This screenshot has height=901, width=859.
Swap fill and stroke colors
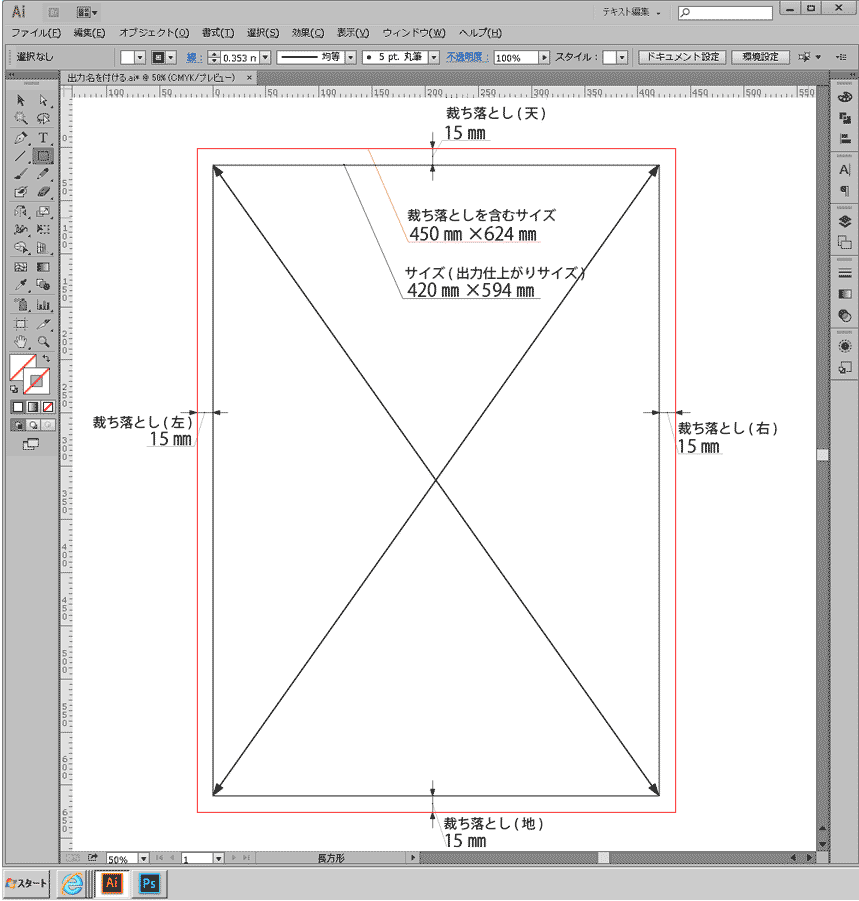(46, 358)
